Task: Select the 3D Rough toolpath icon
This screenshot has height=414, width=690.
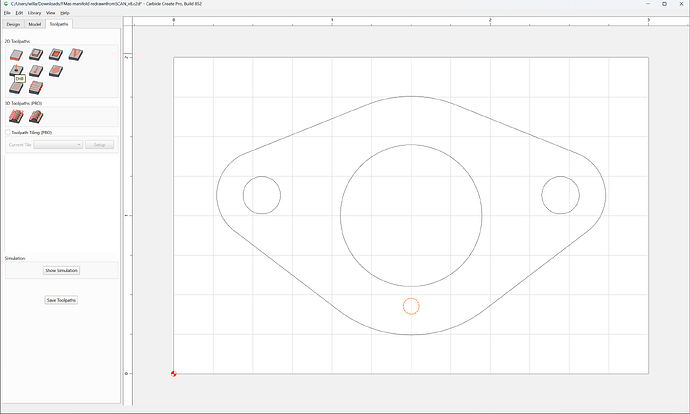Action: point(16,117)
